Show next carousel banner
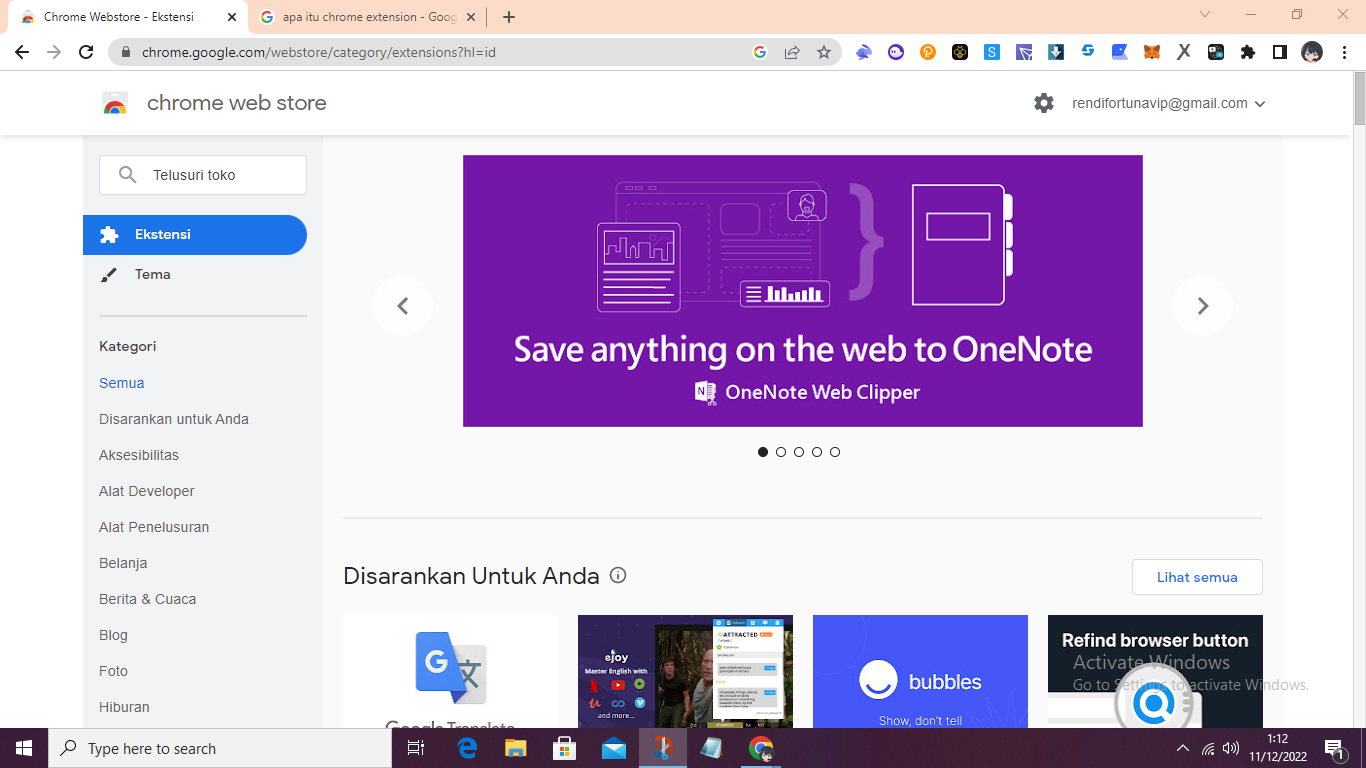 (x=1203, y=306)
